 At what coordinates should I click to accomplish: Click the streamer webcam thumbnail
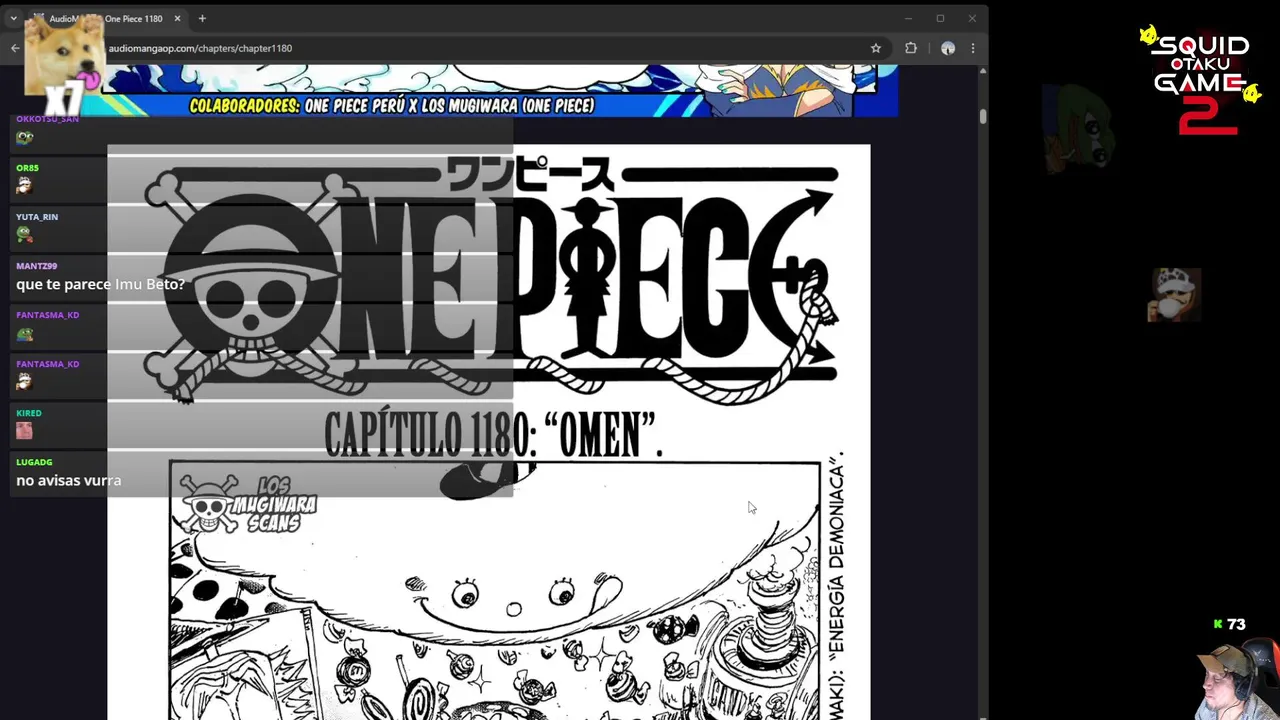point(1237,678)
